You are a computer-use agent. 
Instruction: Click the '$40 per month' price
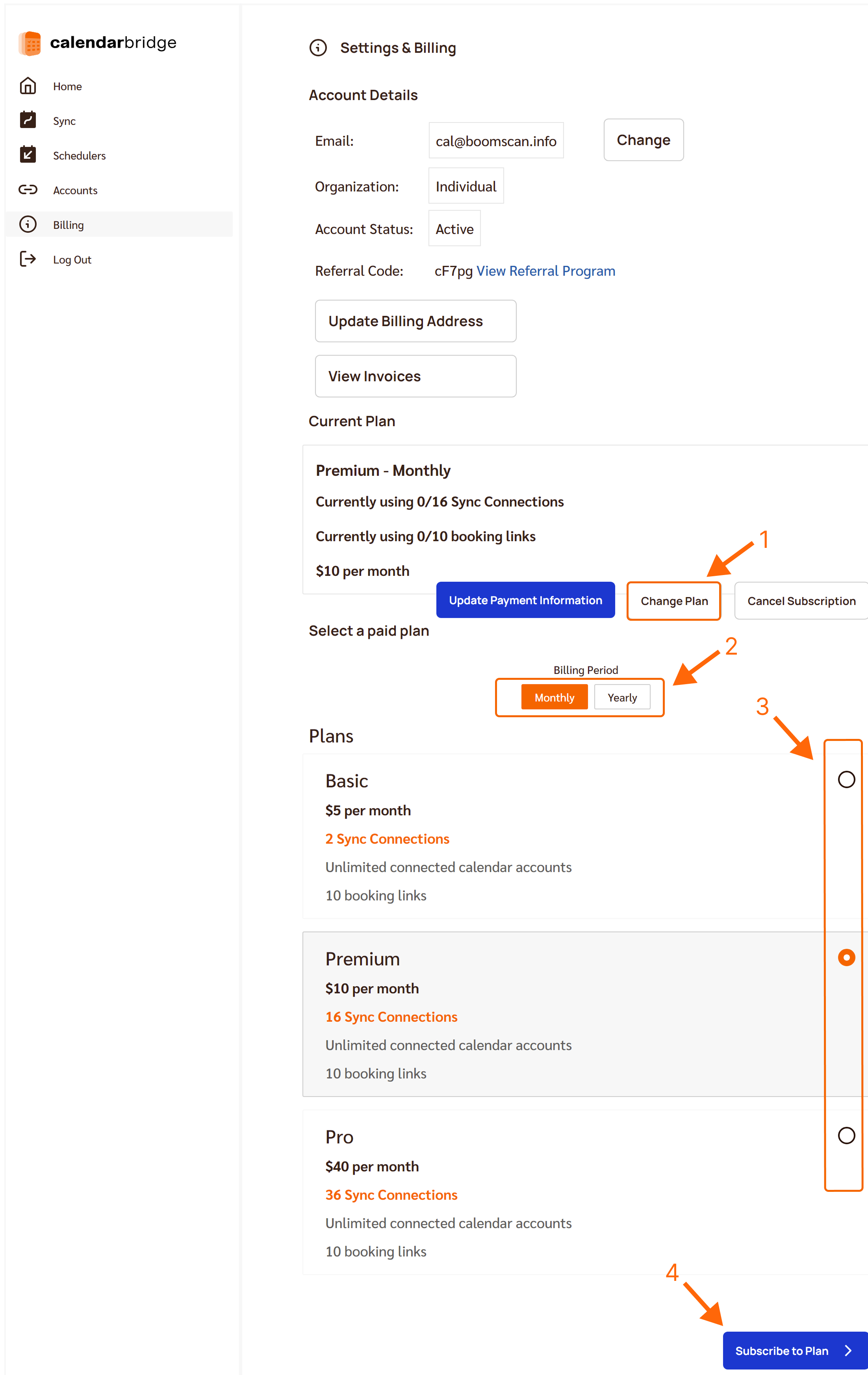(372, 1167)
